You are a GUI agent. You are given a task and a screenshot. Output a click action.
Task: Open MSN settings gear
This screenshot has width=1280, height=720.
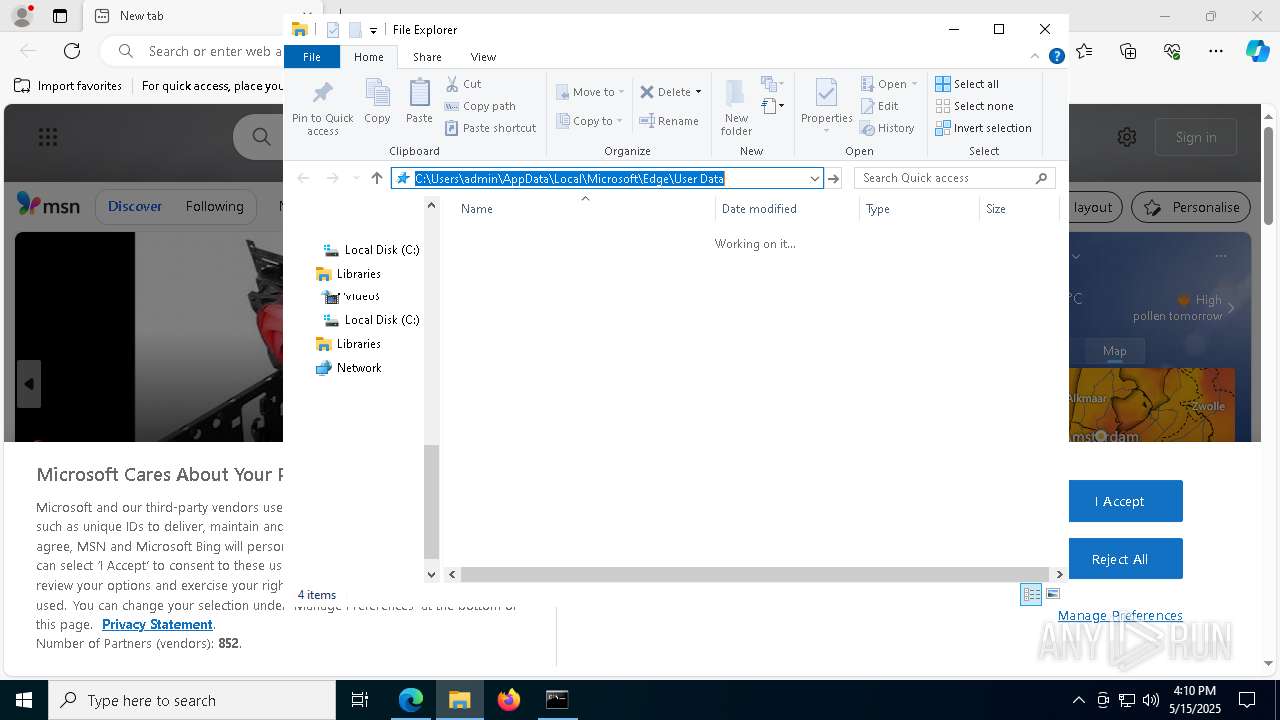1127,137
